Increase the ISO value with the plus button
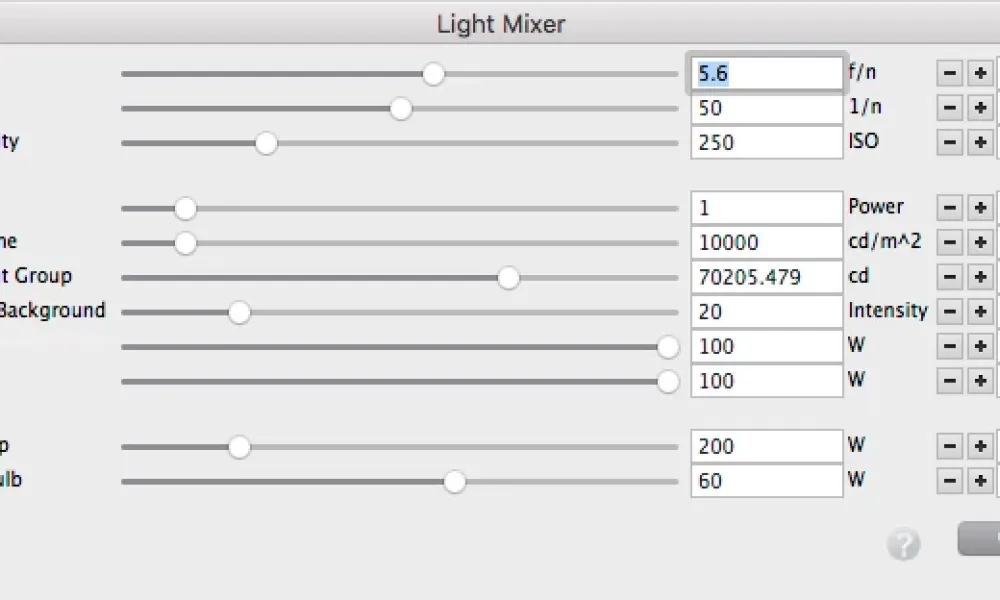The width and height of the screenshot is (1000, 600). pyautogui.click(x=980, y=142)
